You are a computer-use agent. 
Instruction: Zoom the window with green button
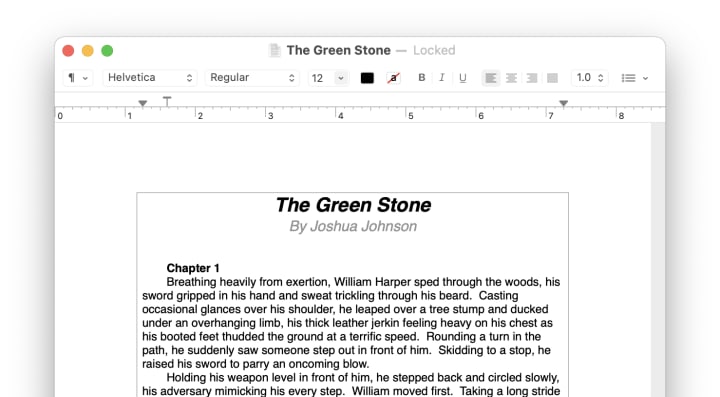click(x=107, y=50)
